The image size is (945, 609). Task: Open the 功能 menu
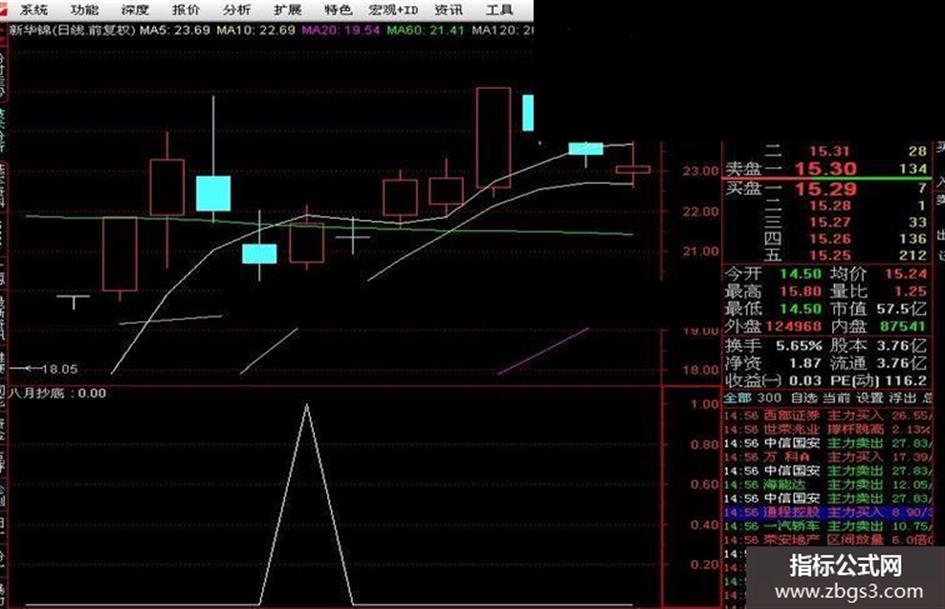[x=84, y=10]
